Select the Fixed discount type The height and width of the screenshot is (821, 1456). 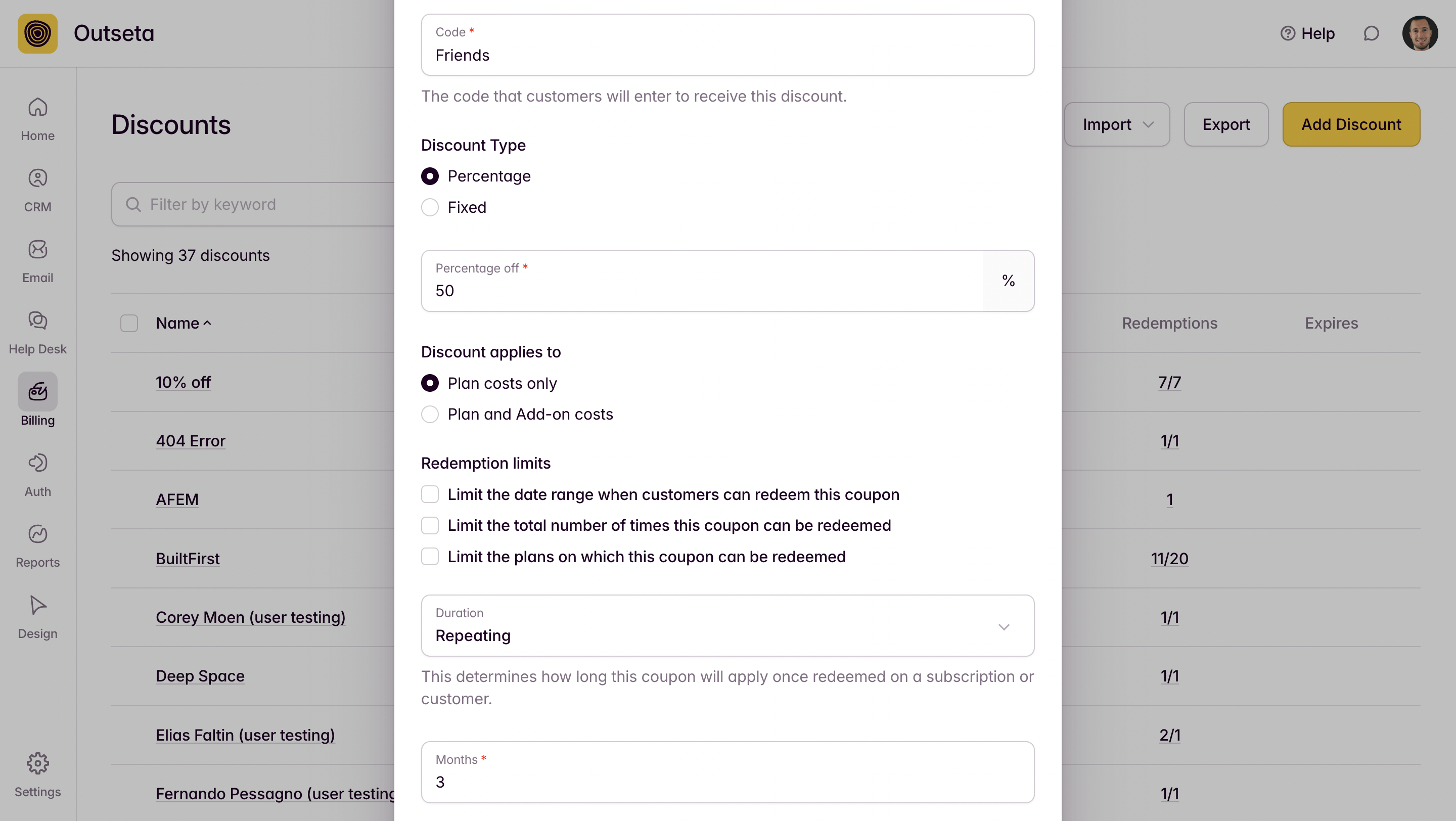430,207
